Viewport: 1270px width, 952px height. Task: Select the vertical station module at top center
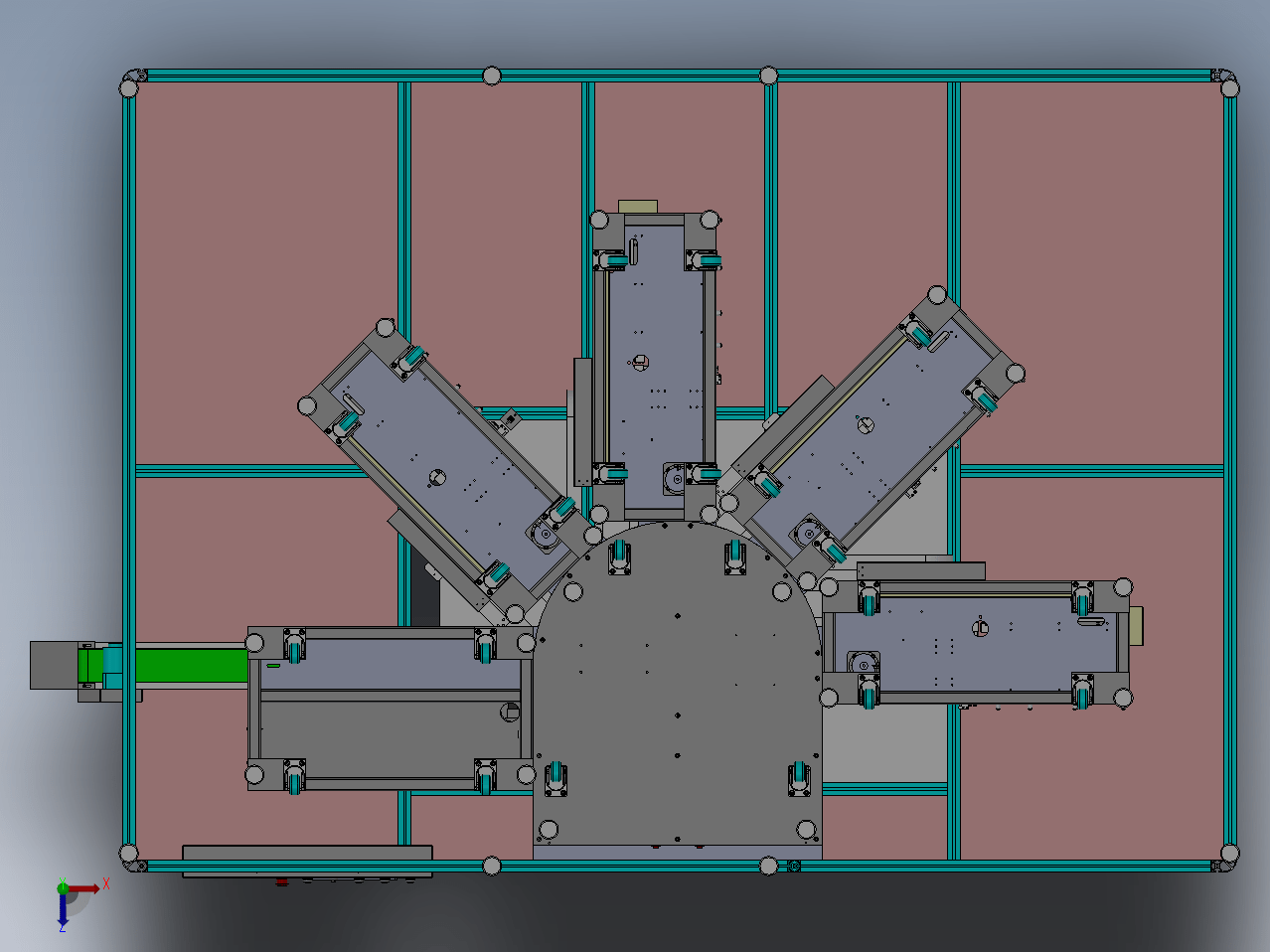[x=656, y=366]
